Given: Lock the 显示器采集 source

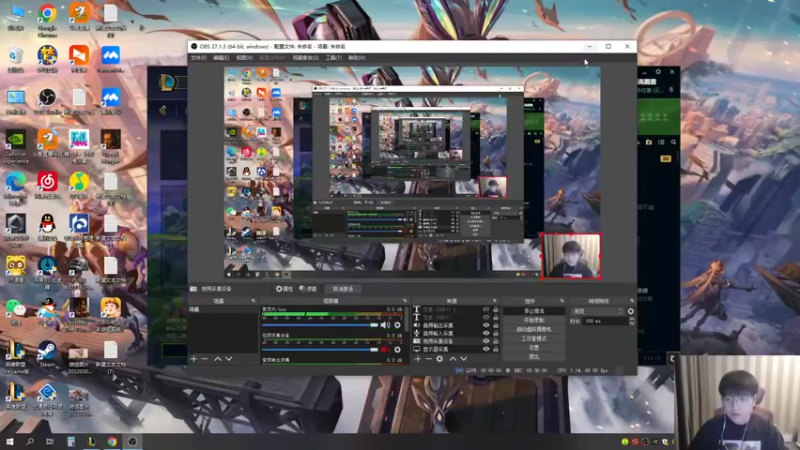Looking at the screenshot, I should click(495, 349).
